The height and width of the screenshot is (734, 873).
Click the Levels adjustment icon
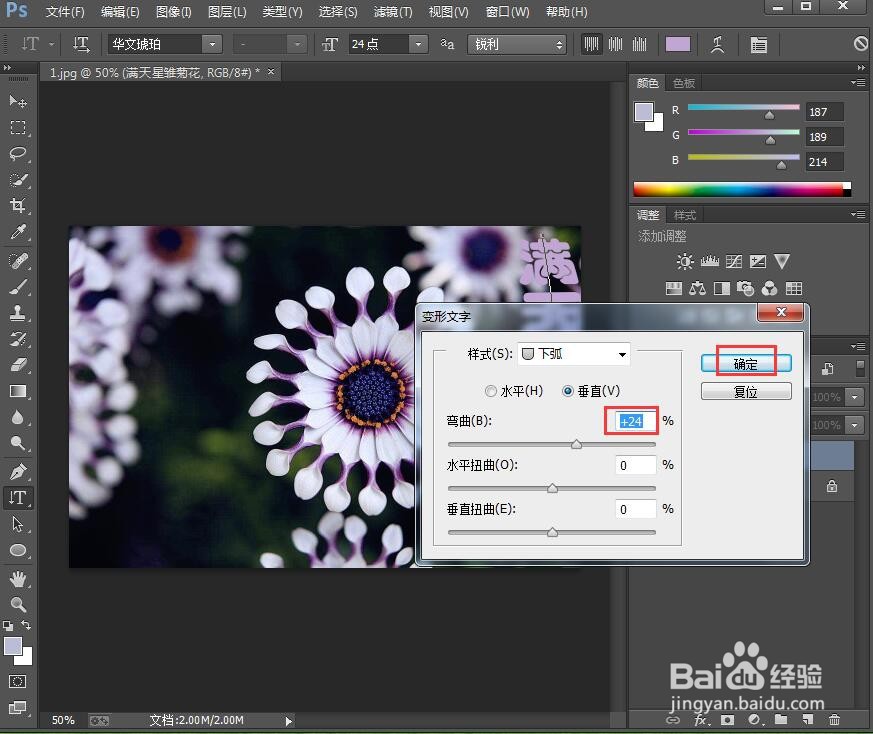coord(709,261)
